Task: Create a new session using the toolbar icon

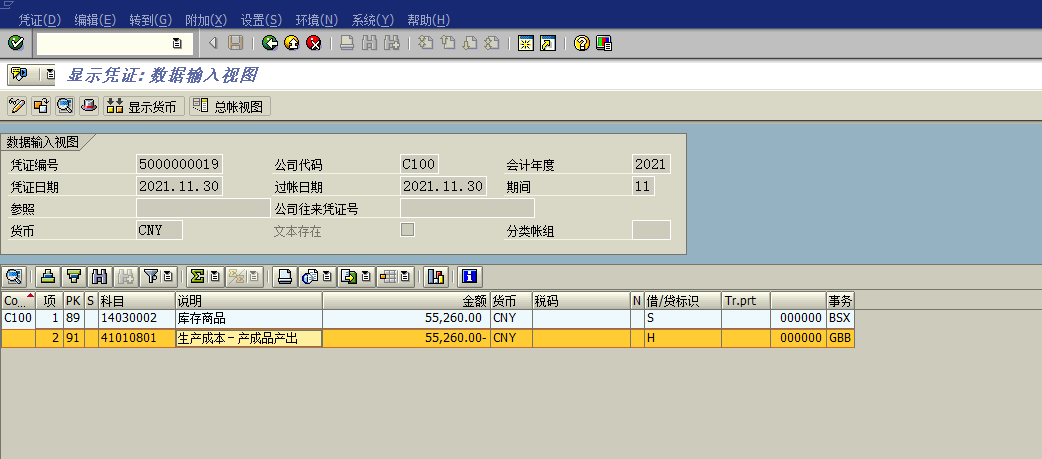Action: (526, 43)
